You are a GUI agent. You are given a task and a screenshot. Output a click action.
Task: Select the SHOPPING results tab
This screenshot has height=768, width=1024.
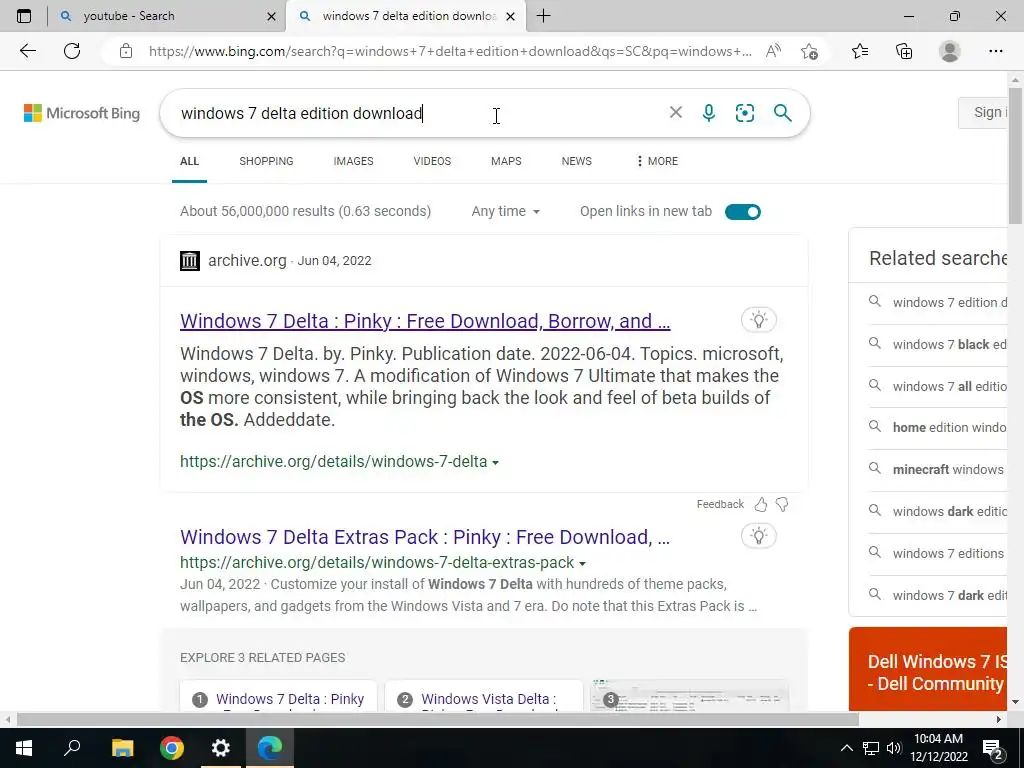coord(266,161)
